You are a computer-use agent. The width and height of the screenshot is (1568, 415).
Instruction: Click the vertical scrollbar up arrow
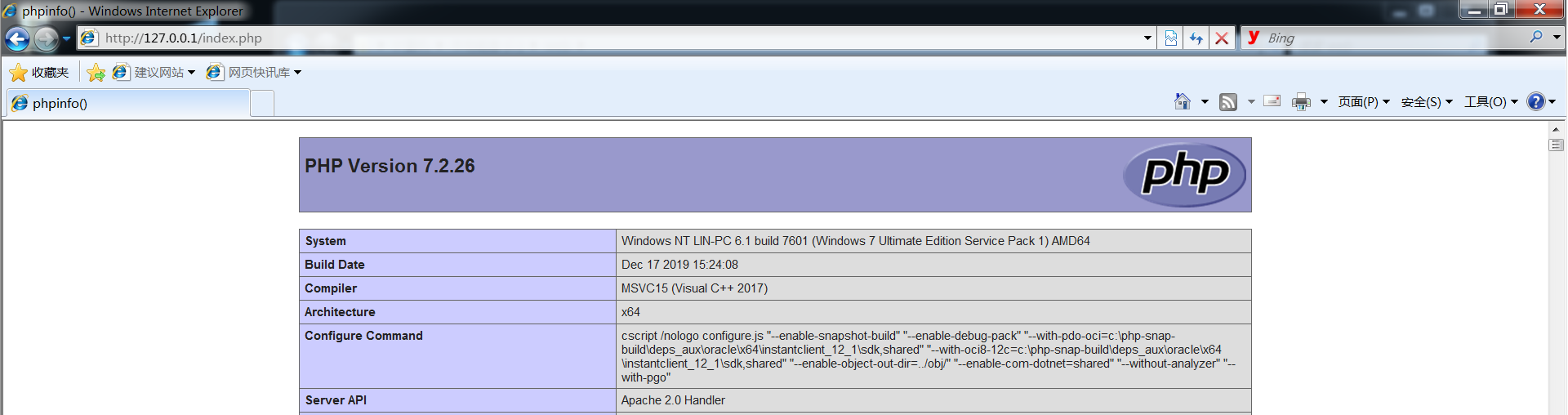(1556, 129)
